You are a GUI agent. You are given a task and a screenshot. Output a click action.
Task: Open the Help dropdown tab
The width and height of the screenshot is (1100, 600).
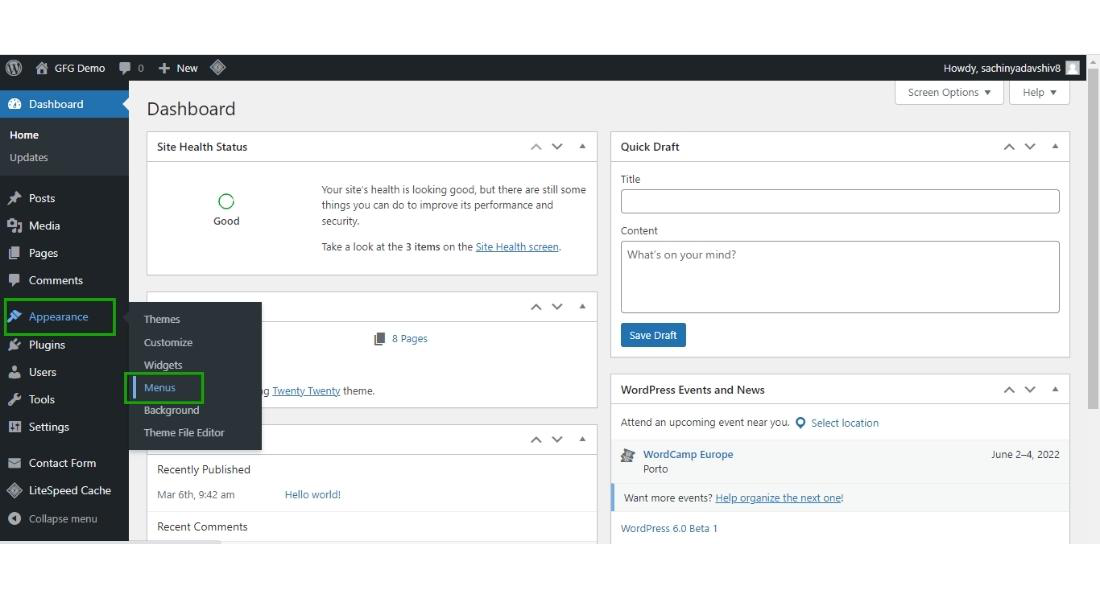1039,93
